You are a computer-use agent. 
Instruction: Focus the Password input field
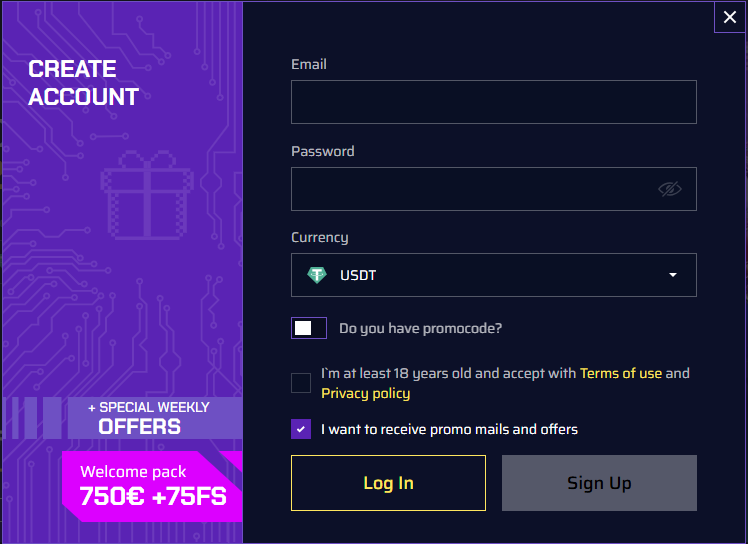[494, 189]
